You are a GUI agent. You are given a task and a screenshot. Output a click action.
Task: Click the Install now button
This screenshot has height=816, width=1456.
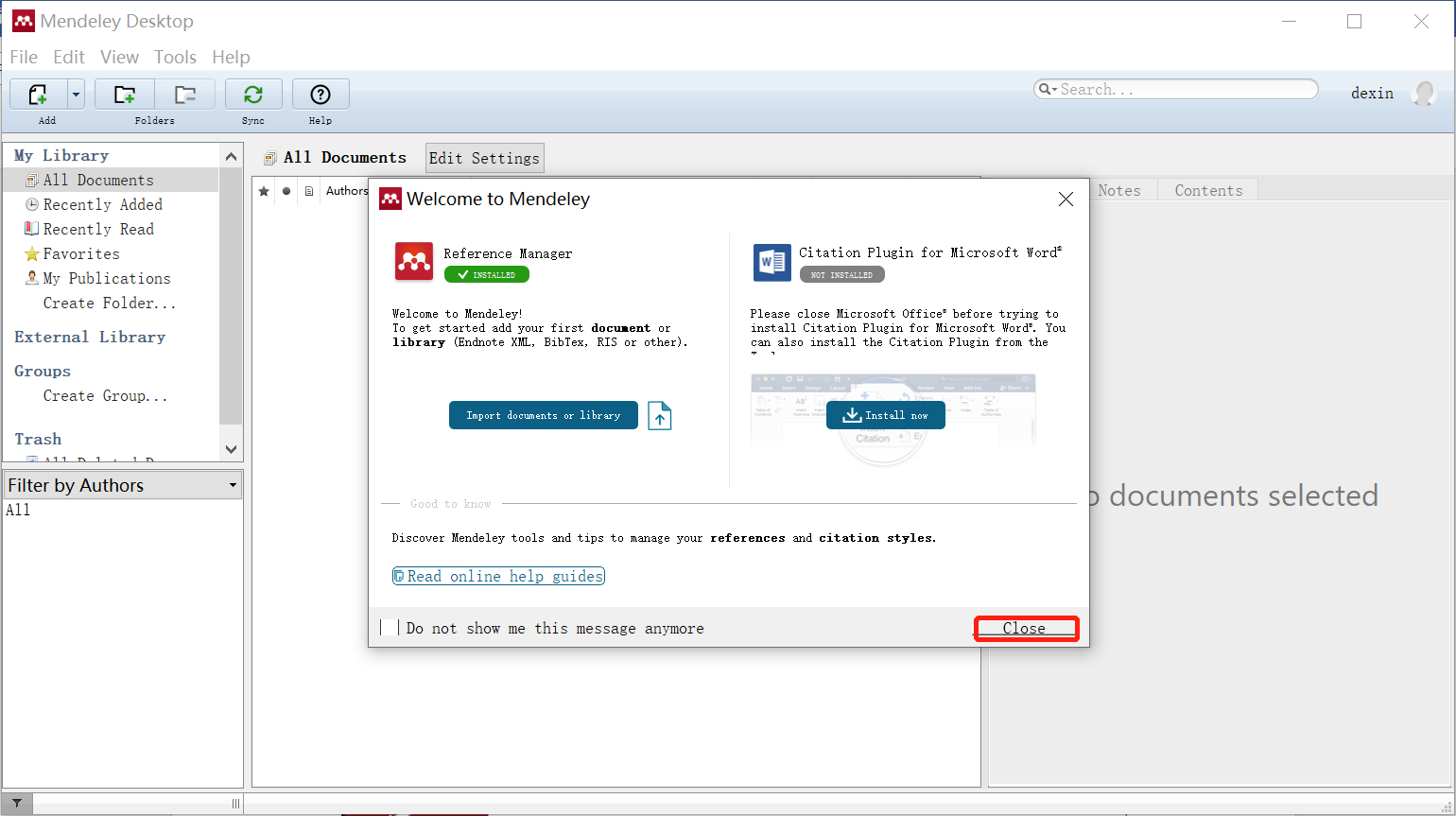[886, 415]
